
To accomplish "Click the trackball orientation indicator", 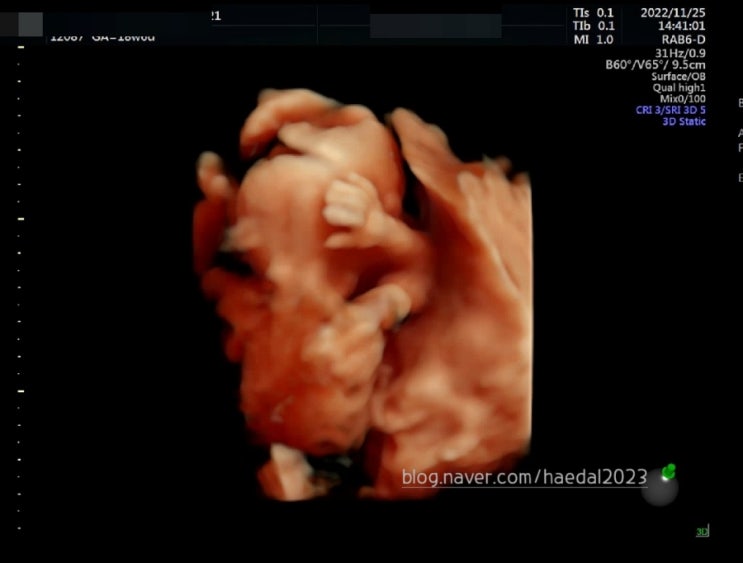I will [x=661, y=485].
